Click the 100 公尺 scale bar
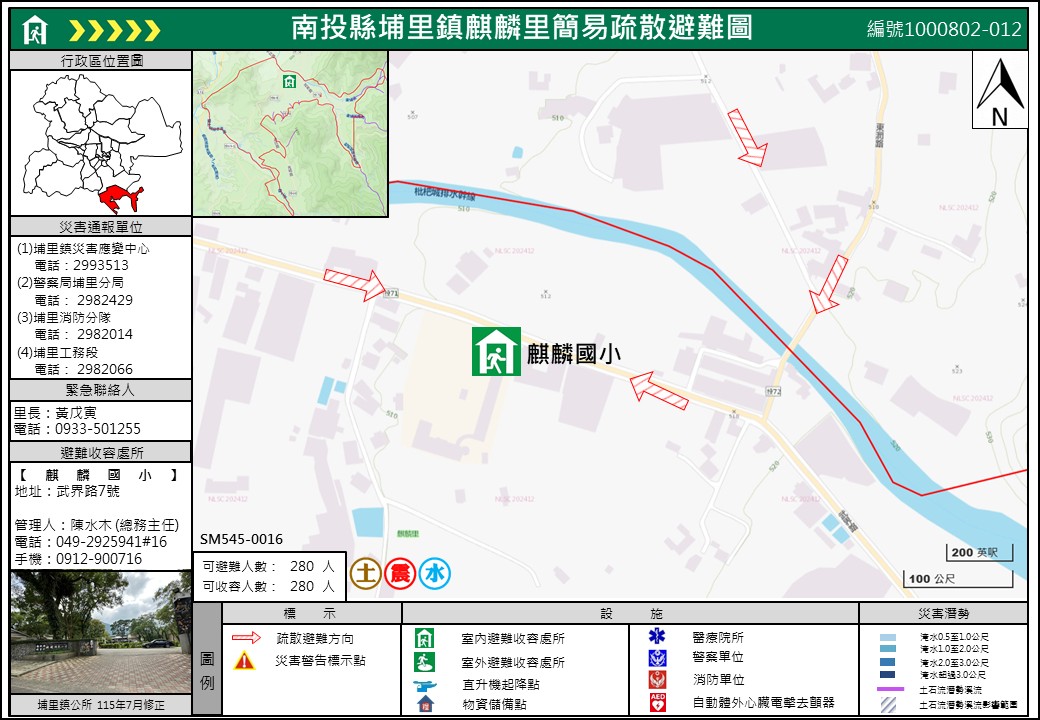 point(957,579)
